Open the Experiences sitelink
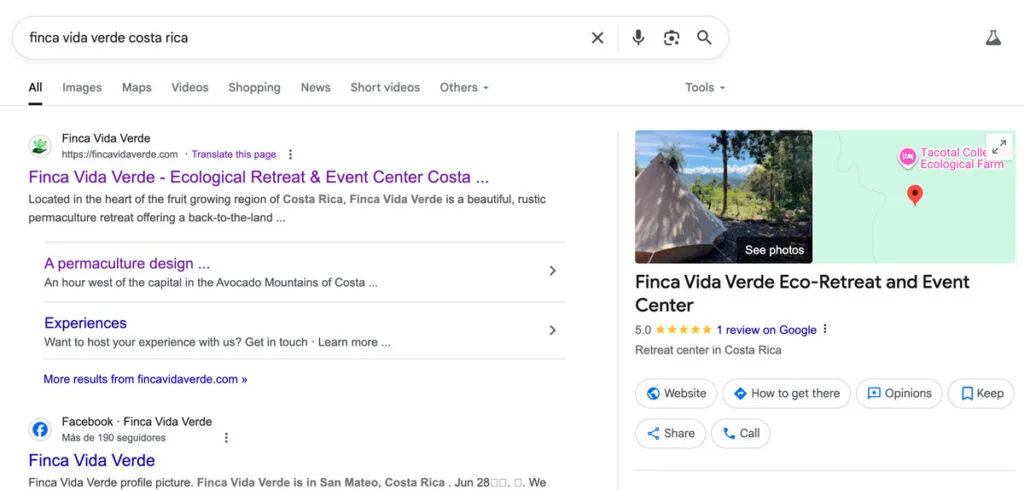 [86, 323]
